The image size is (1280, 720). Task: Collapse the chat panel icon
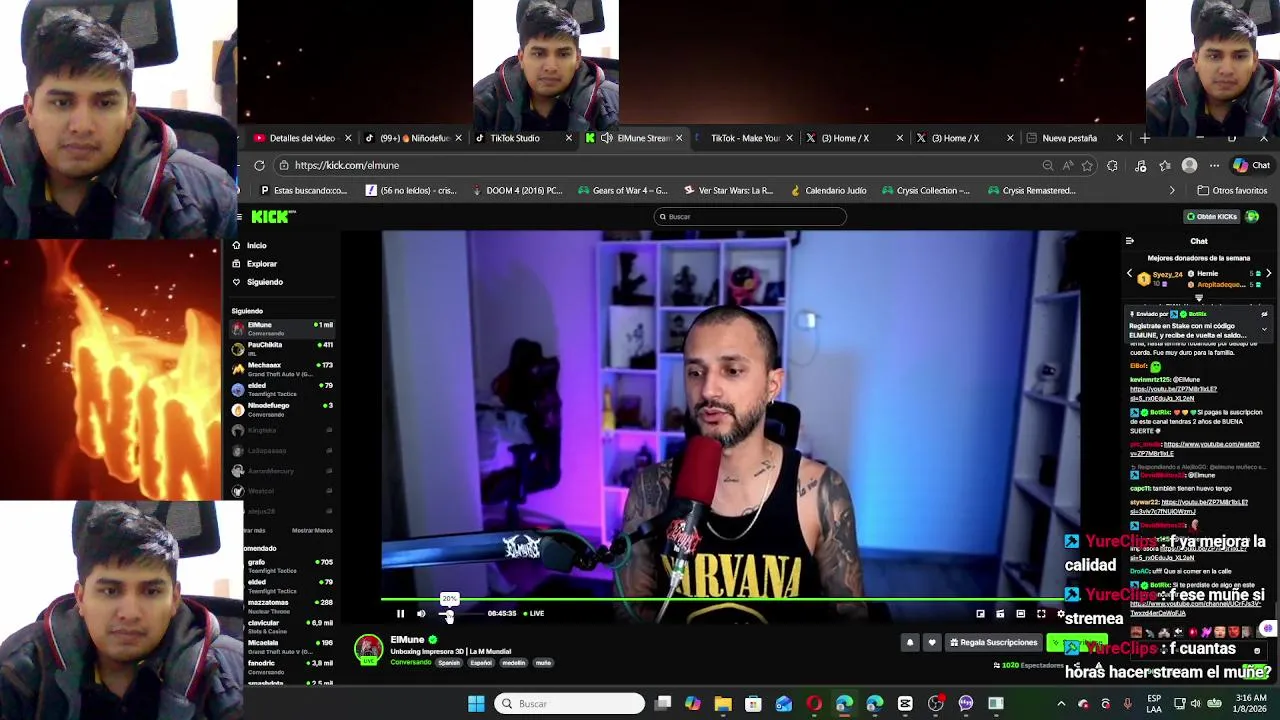[x=1130, y=241]
